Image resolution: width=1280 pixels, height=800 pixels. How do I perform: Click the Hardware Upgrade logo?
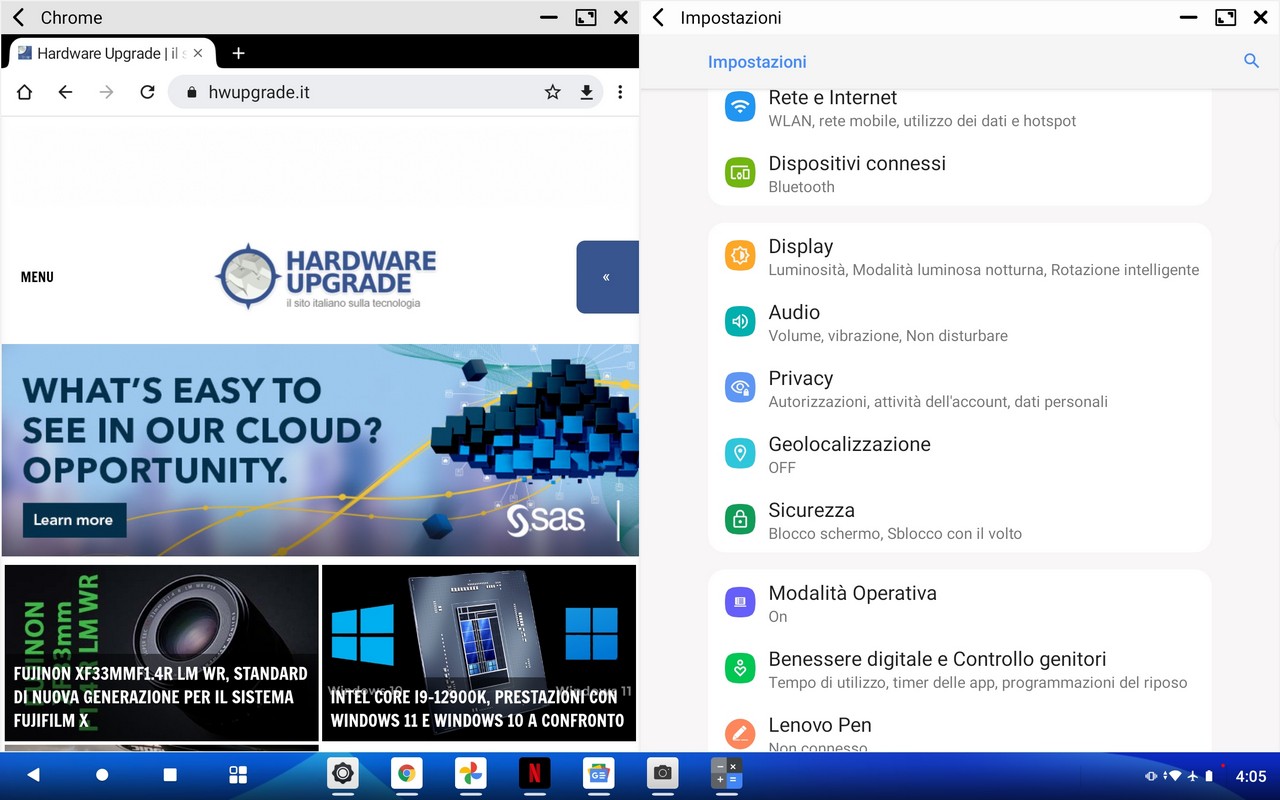pos(326,276)
